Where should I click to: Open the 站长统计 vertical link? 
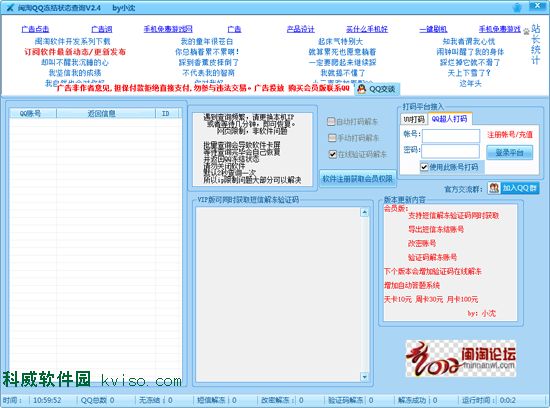click(536, 44)
